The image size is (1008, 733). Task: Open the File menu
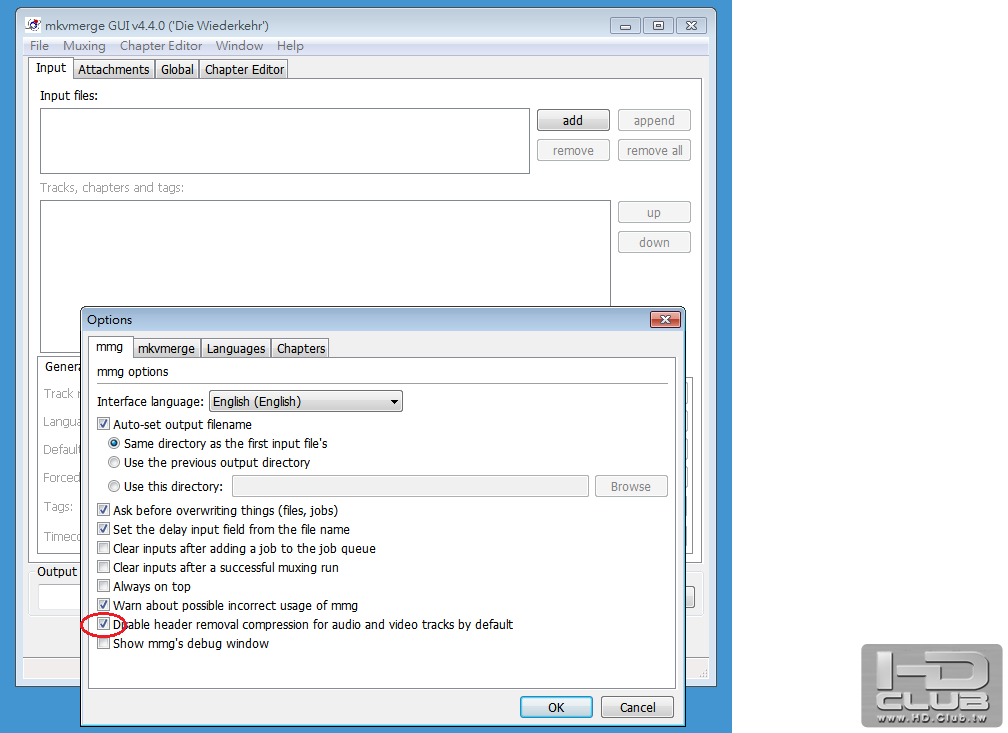click(x=39, y=46)
